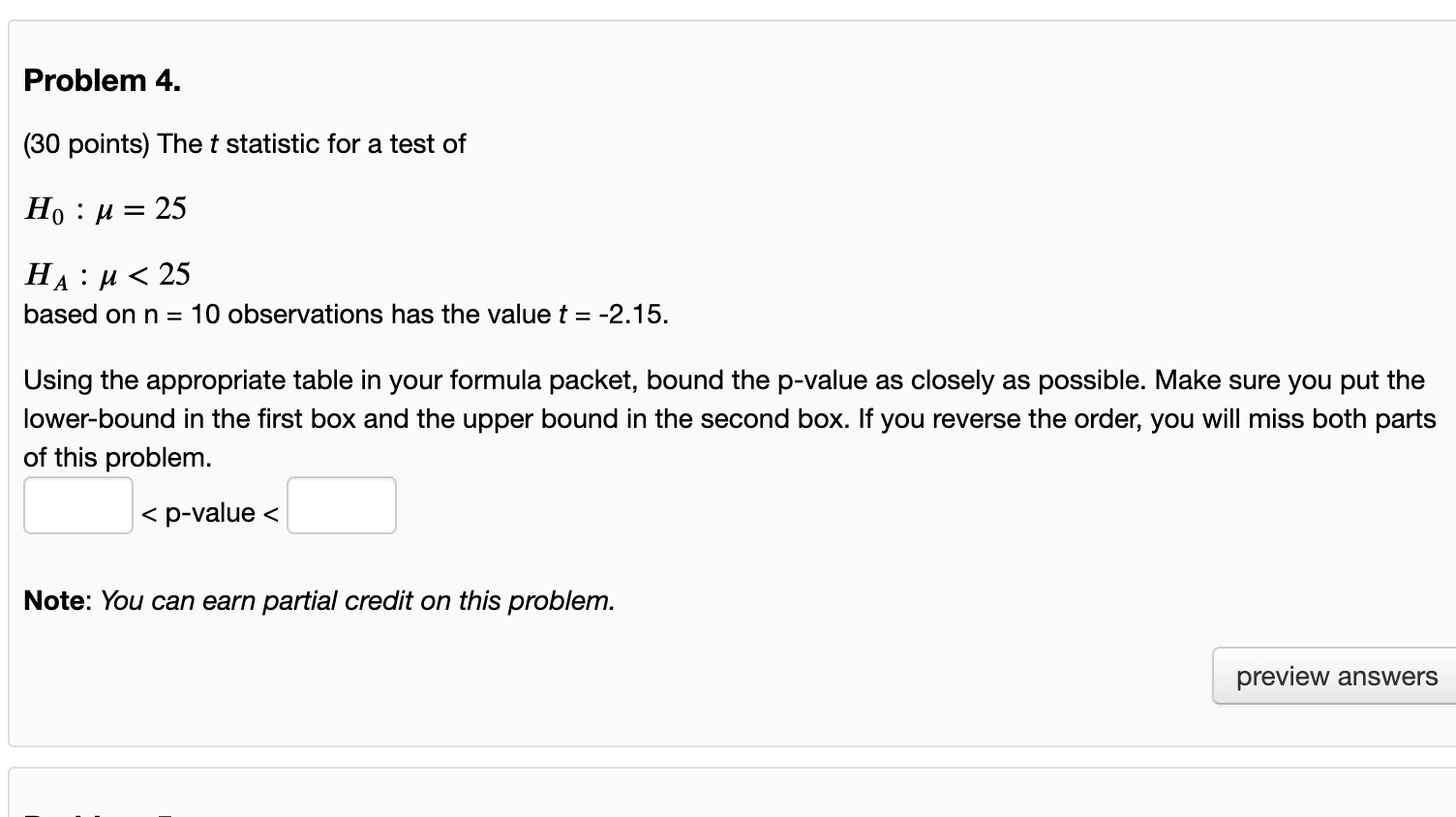Click the Note label in bold
Viewport: 1456px width, 817px height.
[55, 600]
